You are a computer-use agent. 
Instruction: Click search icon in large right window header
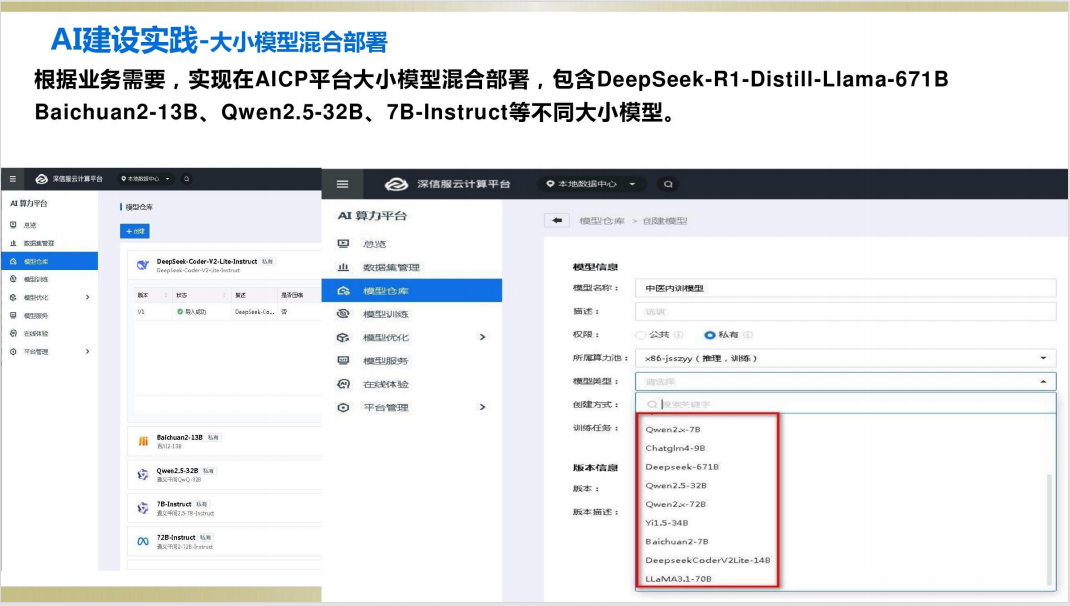[x=668, y=184]
